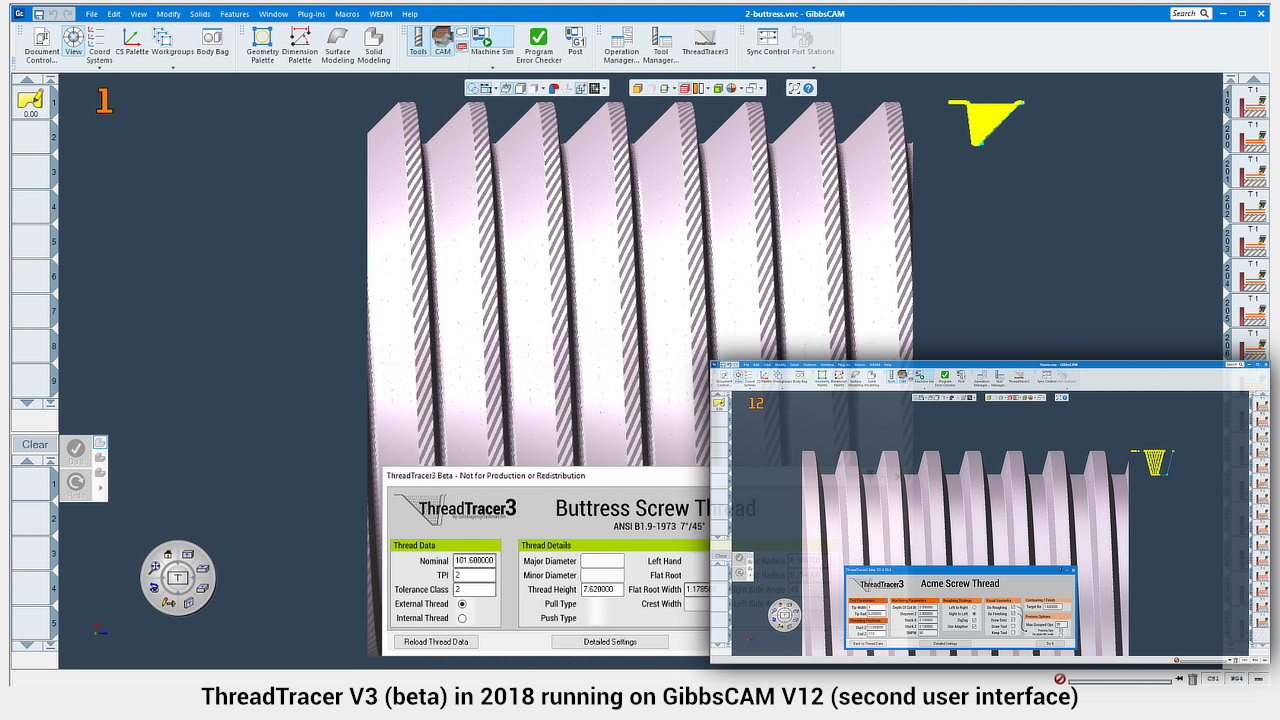
Task: Click the Nominal diameter input field
Action: 474,561
